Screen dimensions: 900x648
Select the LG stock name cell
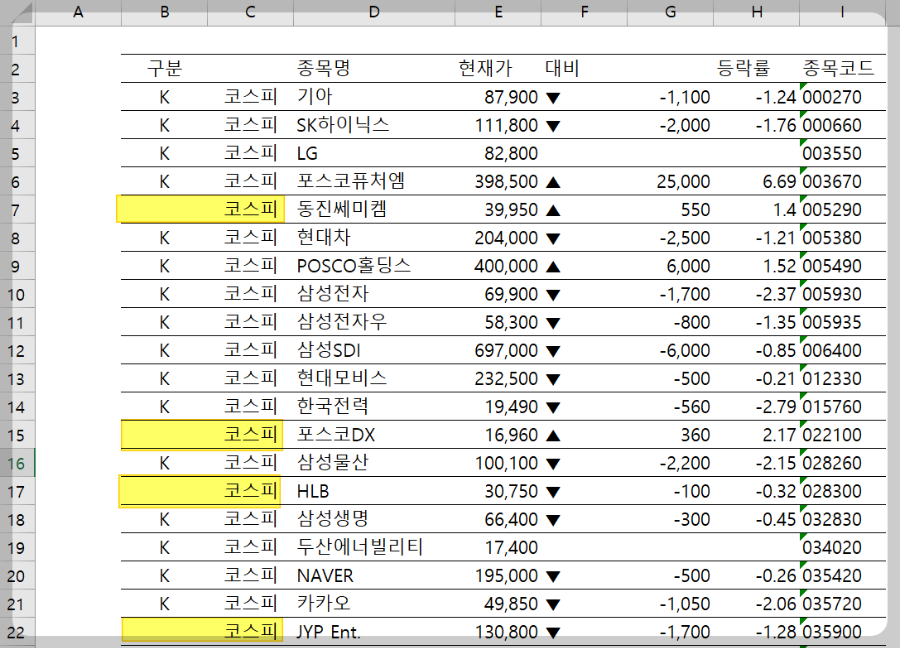[x=374, y=153]
